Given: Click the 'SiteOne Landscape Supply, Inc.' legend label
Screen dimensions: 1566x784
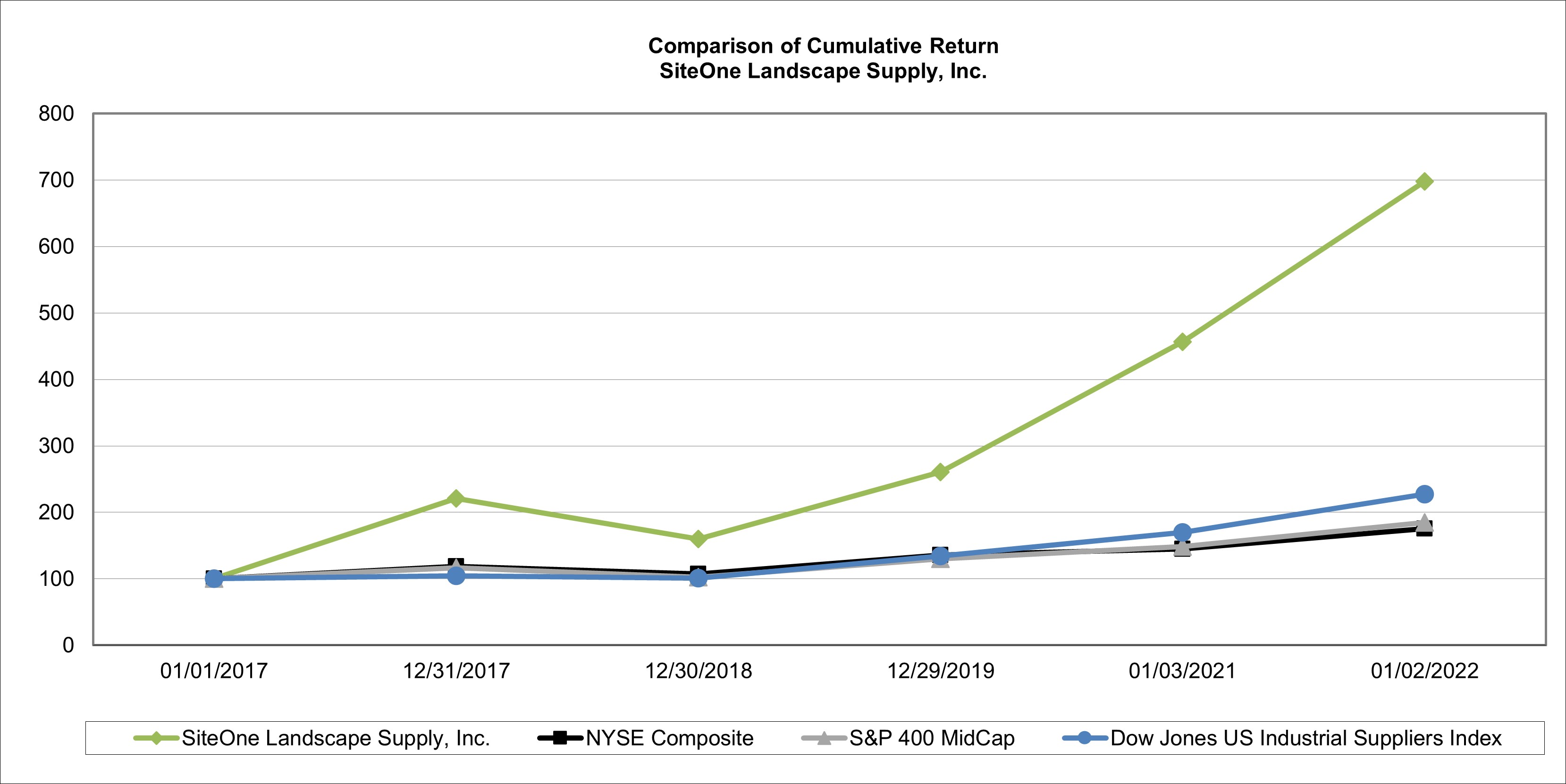Looking at the screenshot, I should (x=336, y=738).
